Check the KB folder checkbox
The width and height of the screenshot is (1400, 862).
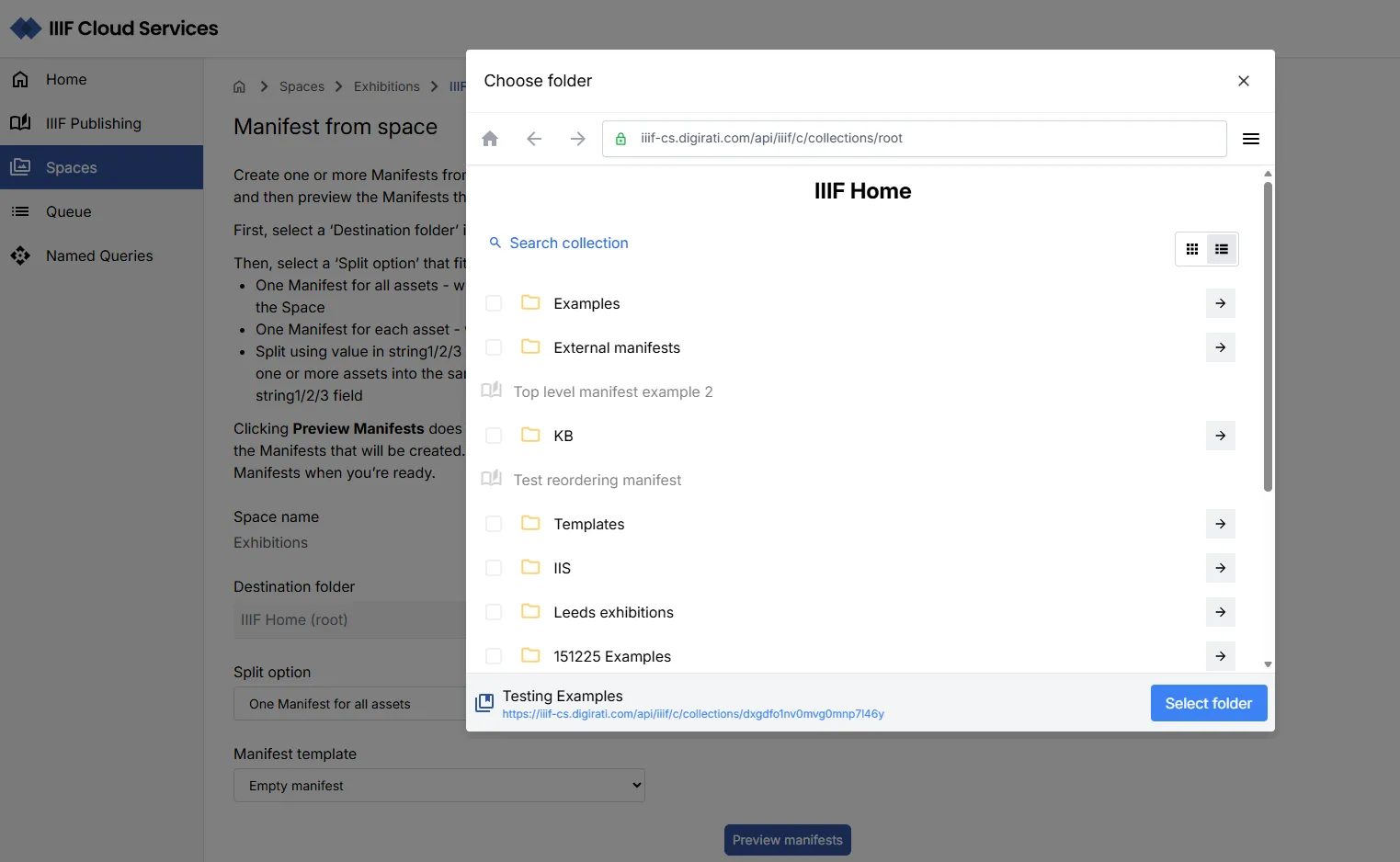click(494, 436)
